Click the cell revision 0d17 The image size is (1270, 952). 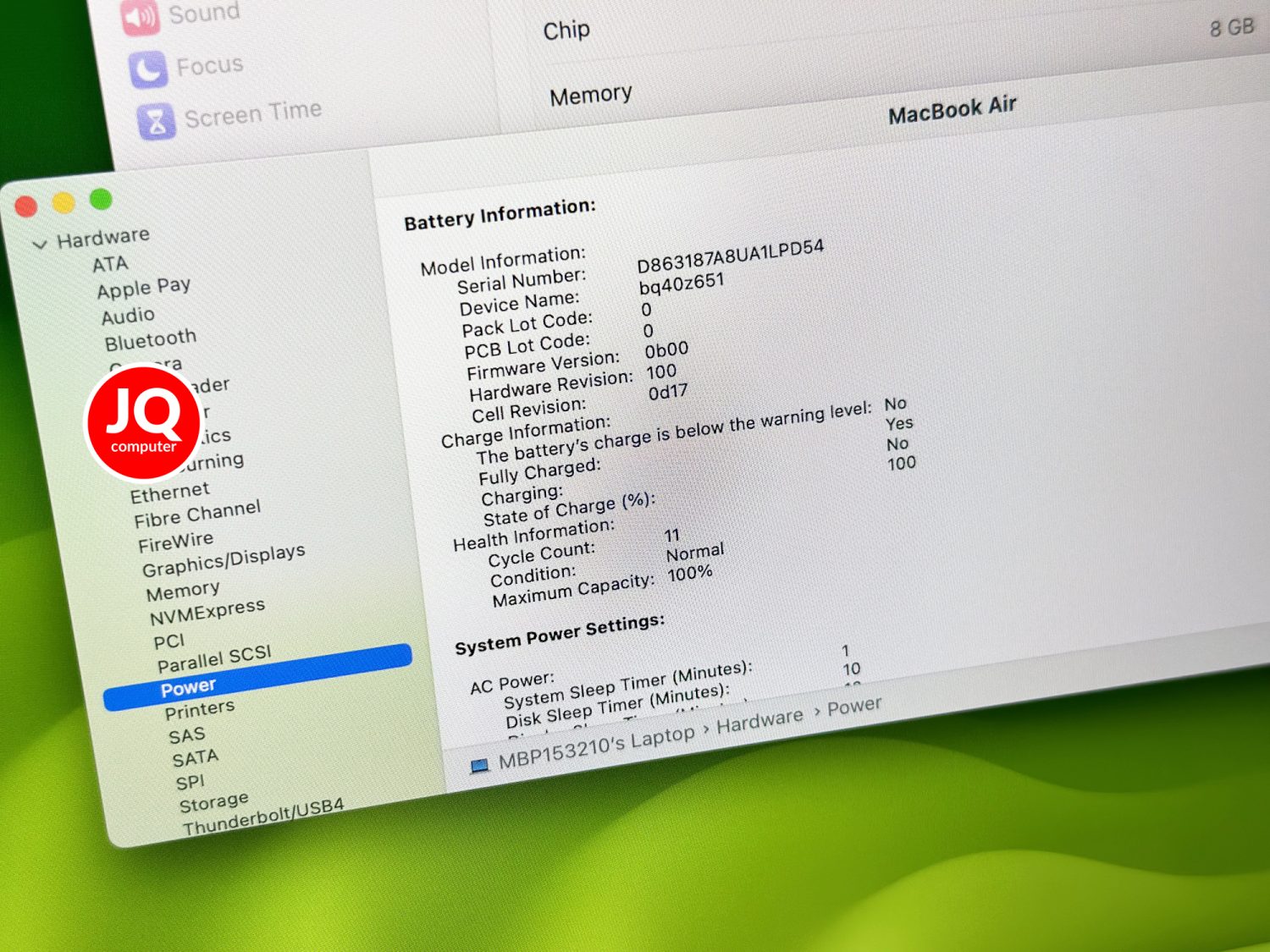(668, 392)
